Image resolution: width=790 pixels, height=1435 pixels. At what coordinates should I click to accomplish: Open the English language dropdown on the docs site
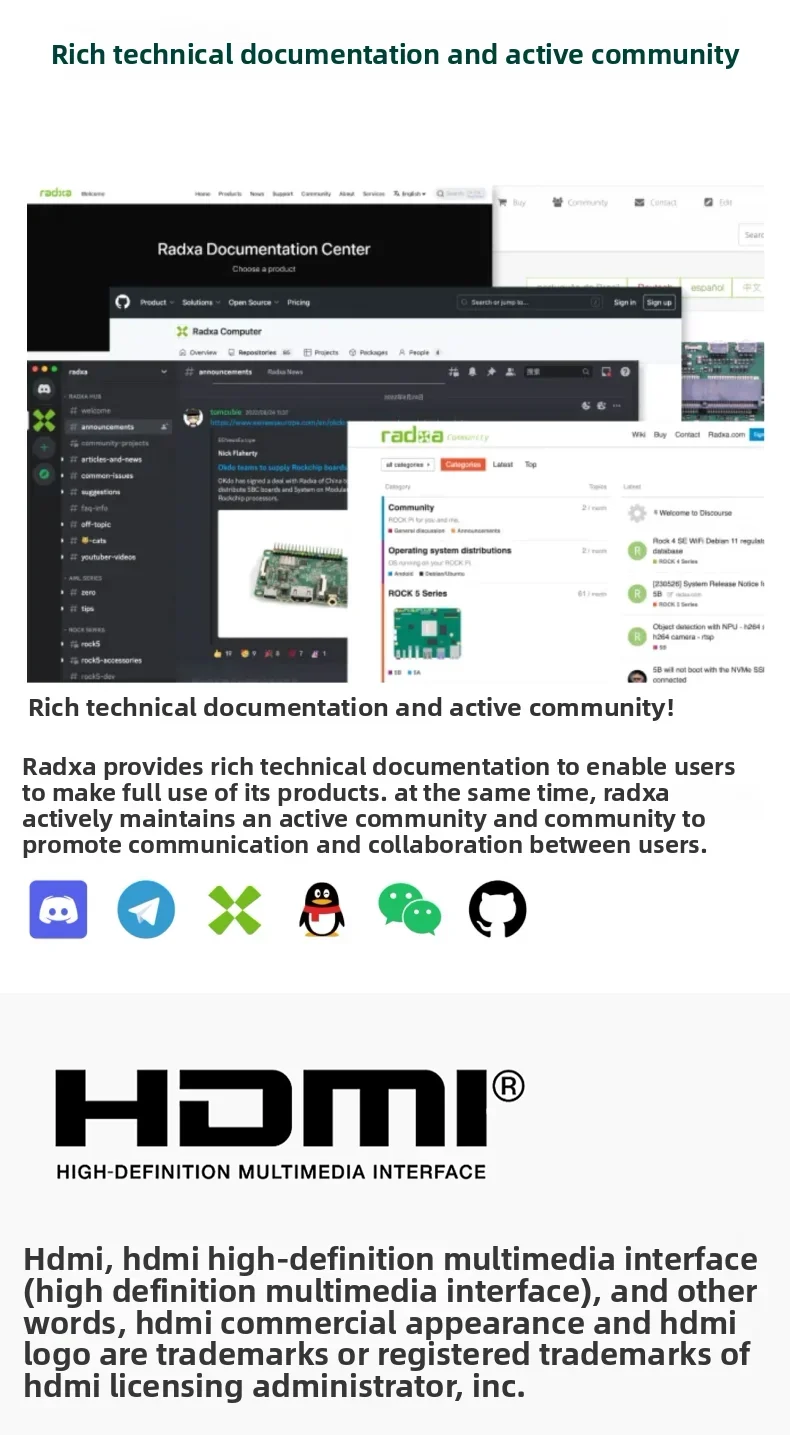point(410,193)
